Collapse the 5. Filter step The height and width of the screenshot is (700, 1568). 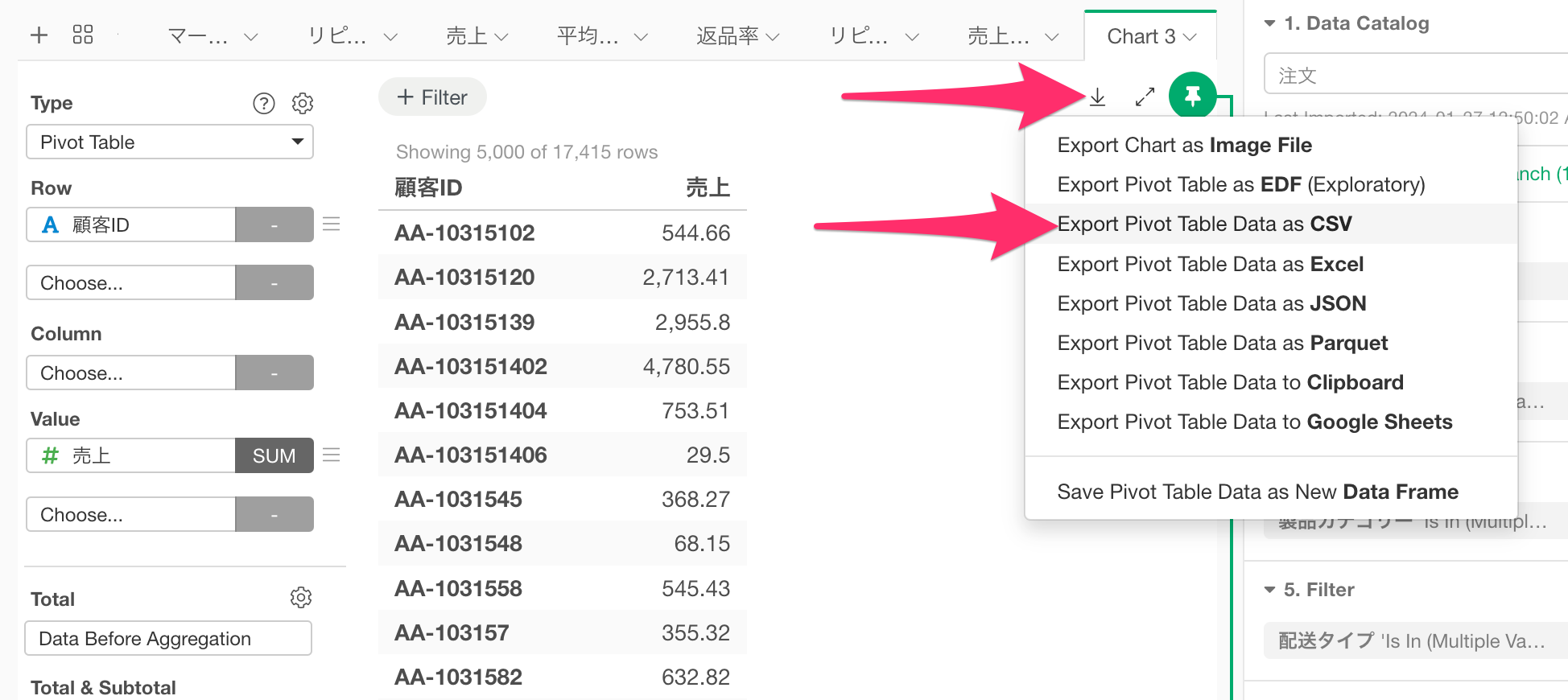pyautogui.click(x=1270, y=590)
